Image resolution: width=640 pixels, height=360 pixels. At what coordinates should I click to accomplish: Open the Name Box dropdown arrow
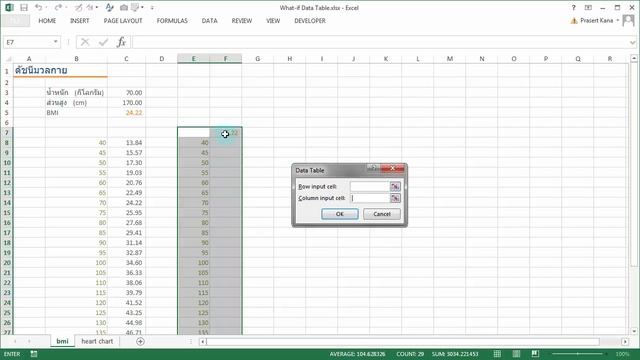pyautogui.click(x=56, y=42)
